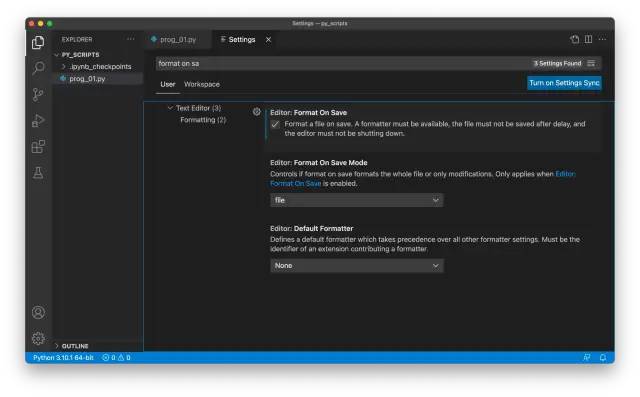640x397 pixels.
Task: Open the notifications bell in status bar
Action: coord(602,358)
